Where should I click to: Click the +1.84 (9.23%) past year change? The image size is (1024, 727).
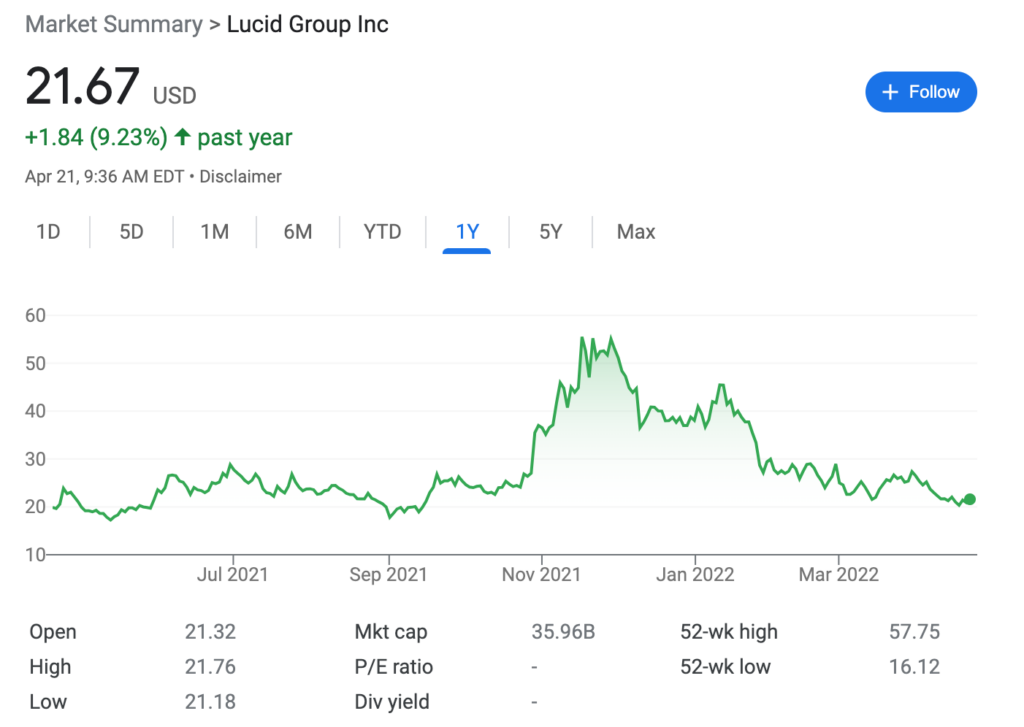[x=159, y=137]
